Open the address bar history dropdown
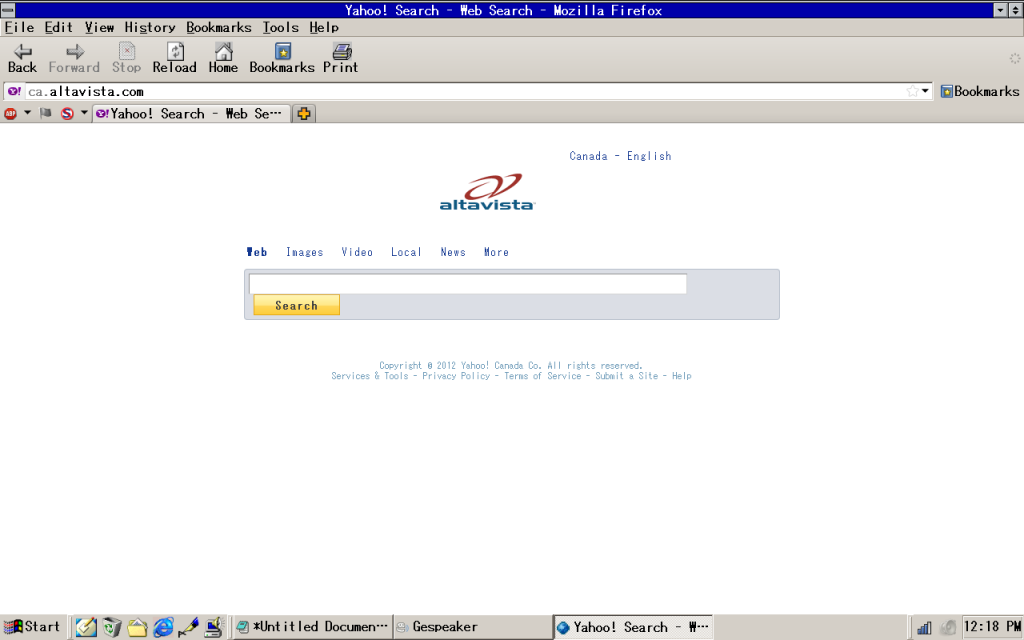1024x640 pixels. coord(925,91)
